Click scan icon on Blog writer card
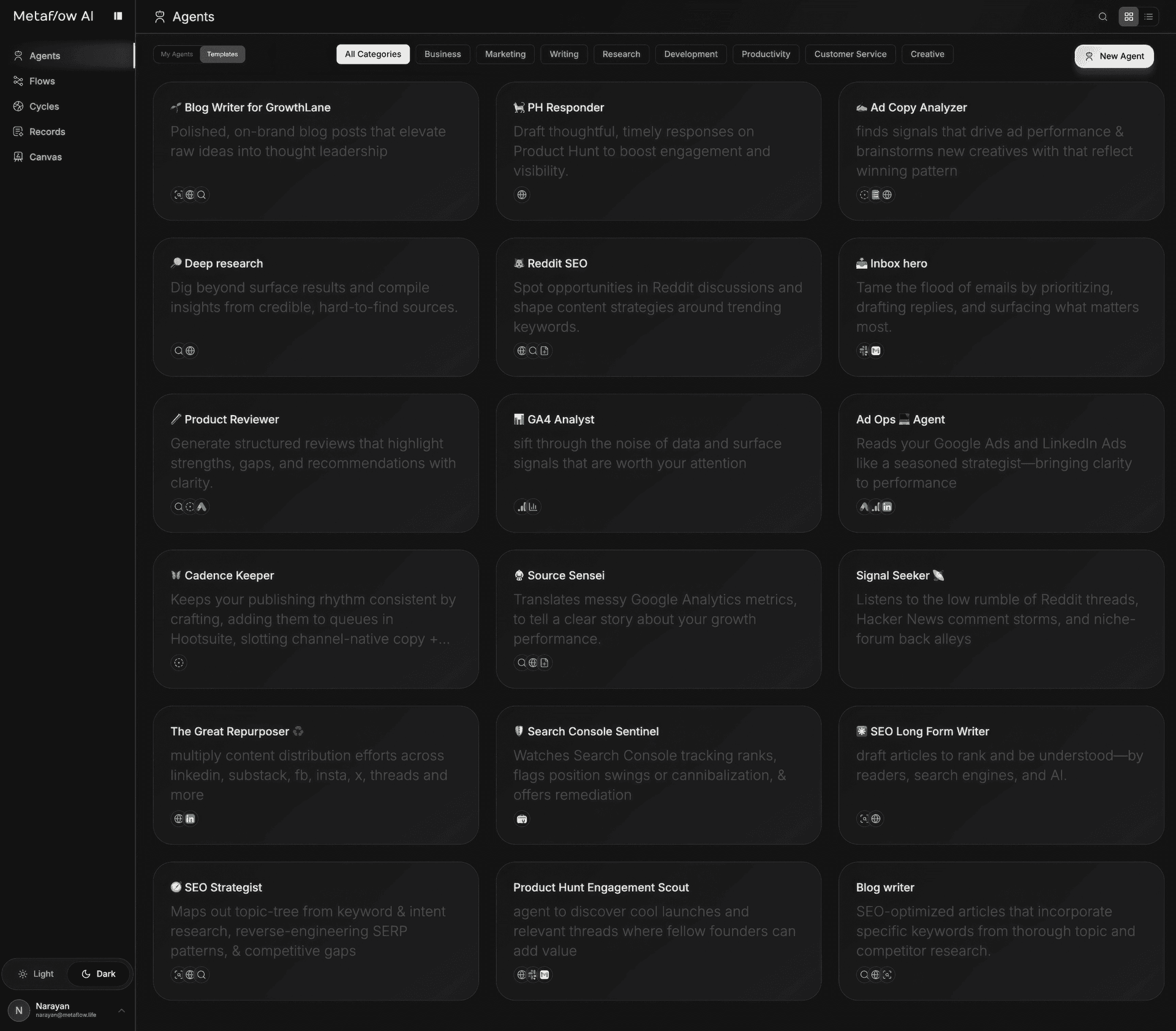1176x1031 pixels. [x=887, y=975]
